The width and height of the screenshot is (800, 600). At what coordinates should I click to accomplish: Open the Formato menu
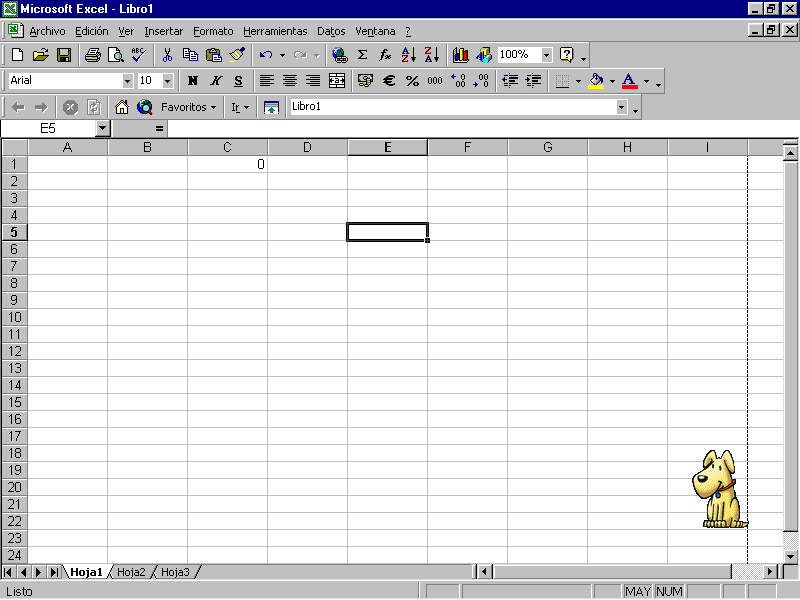tap(213, 31)
